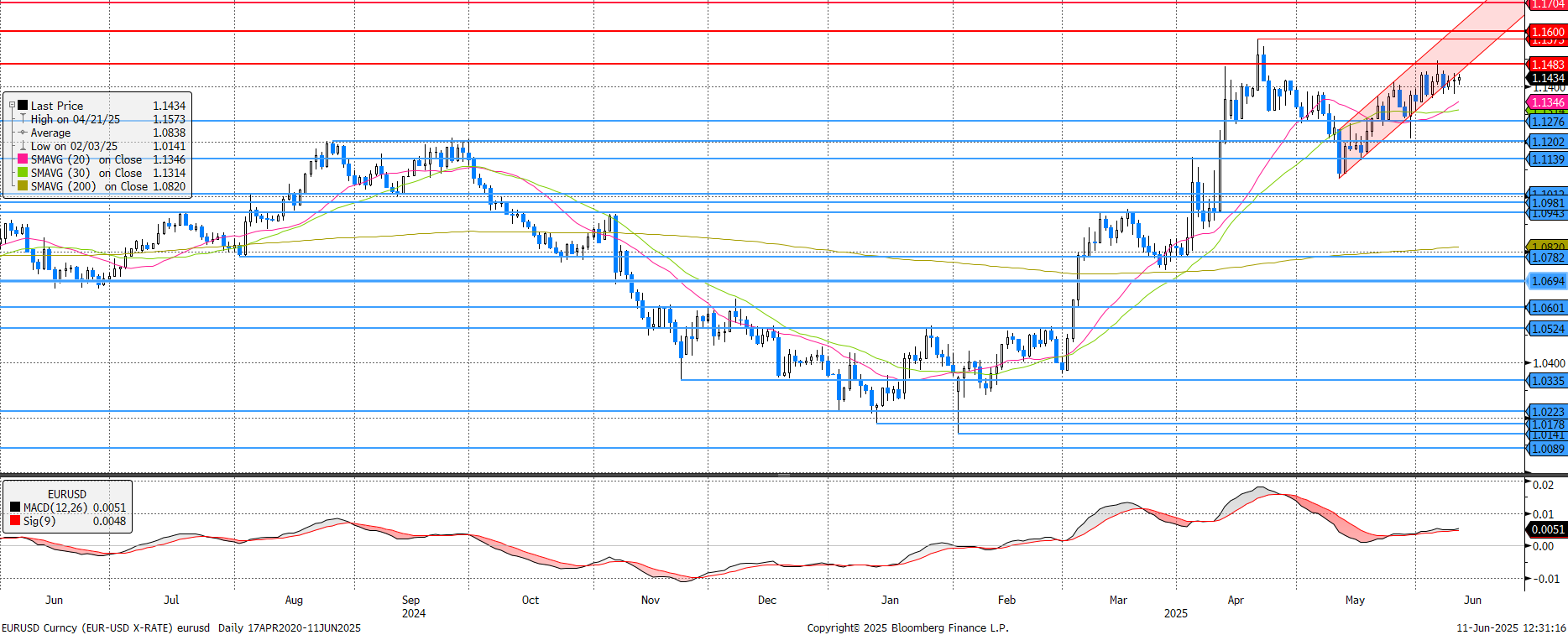Click the pink 1.1346 SMAVG price tag

1546,102
